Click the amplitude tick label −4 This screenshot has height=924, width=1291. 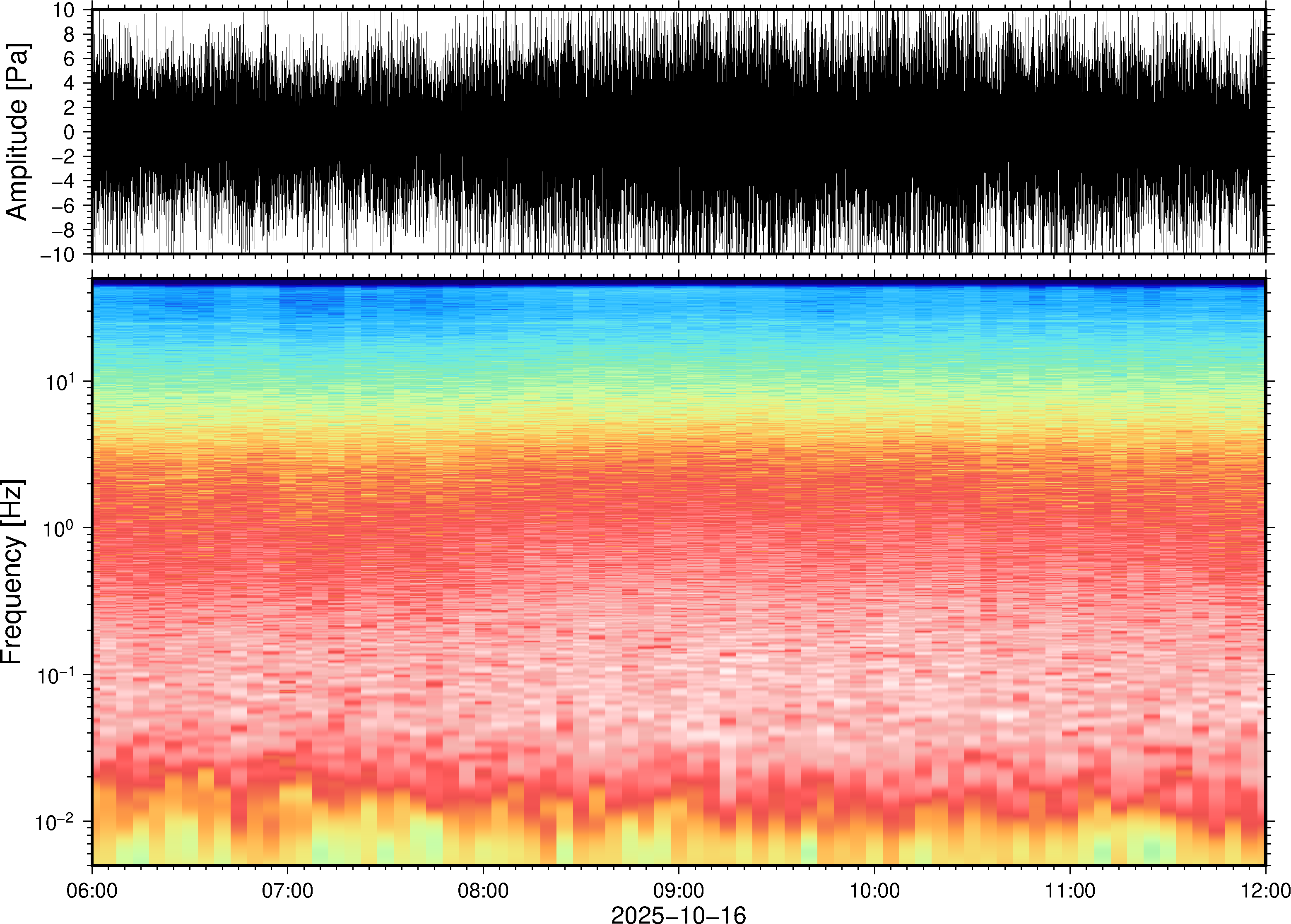click(63, 181)
